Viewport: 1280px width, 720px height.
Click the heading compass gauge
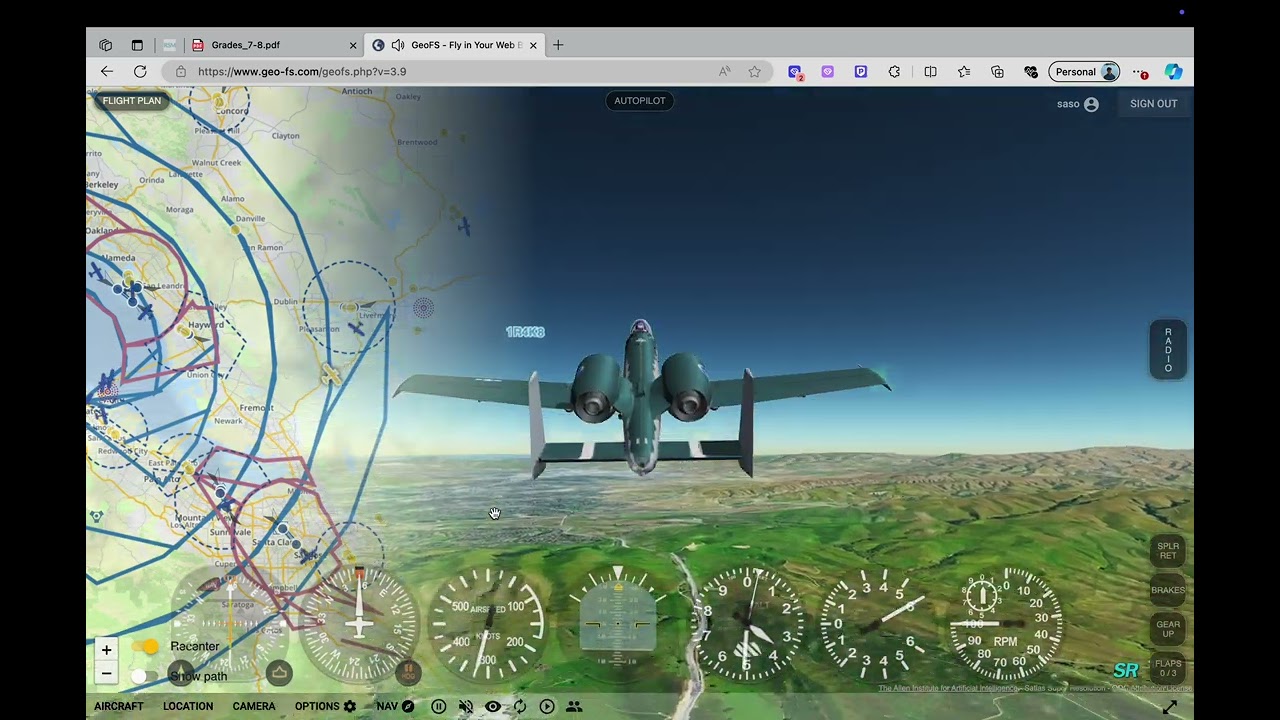(359, 623)
